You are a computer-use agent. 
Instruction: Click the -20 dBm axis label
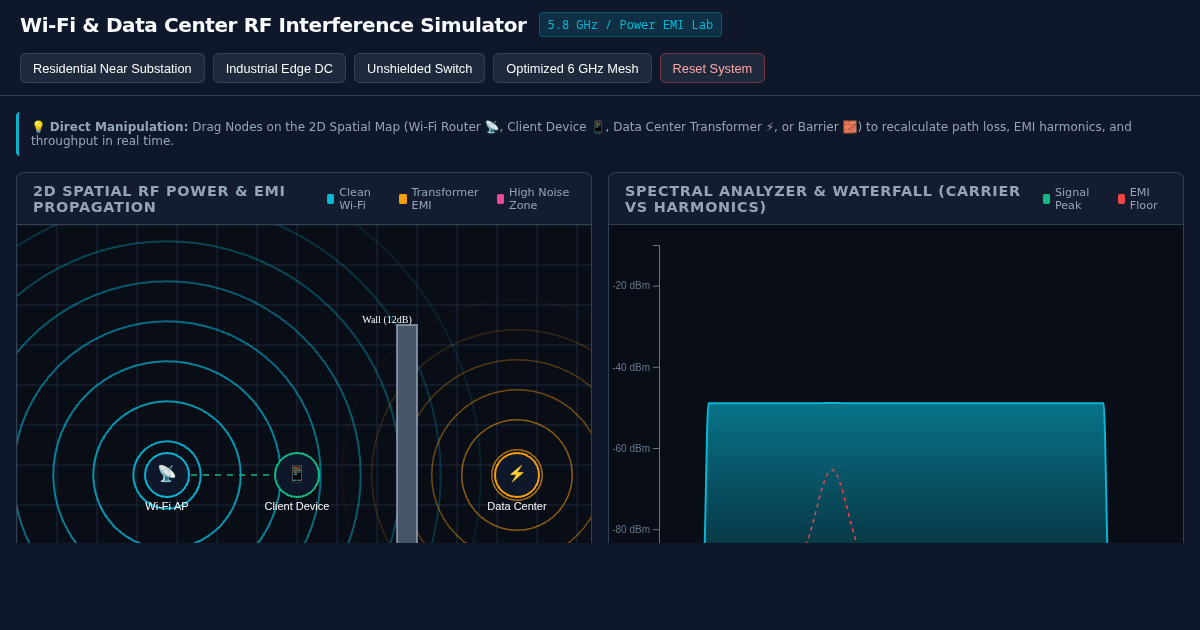tap(631, 286)
